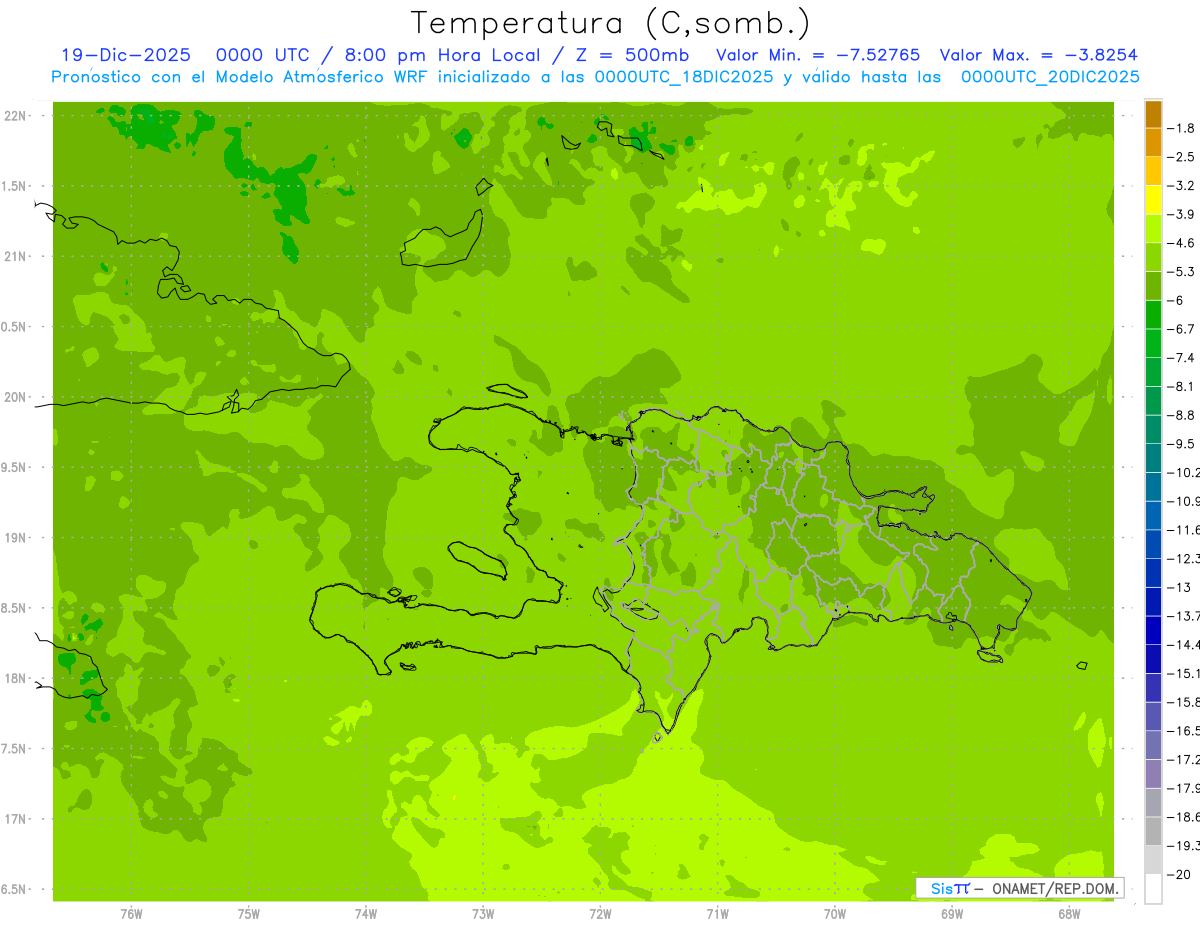
Task: Click the '-13' colorbar value label
Action: [1179, 587]
